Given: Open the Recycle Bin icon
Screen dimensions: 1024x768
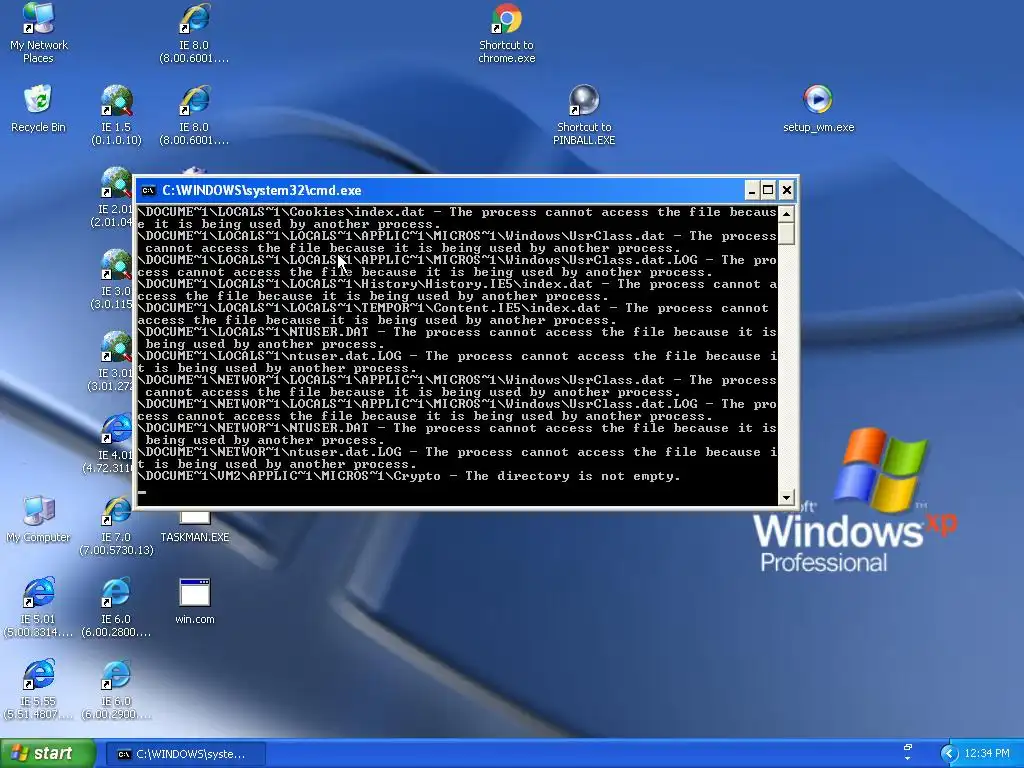Looking at the screenshot, I should click(x=39, y=108).
